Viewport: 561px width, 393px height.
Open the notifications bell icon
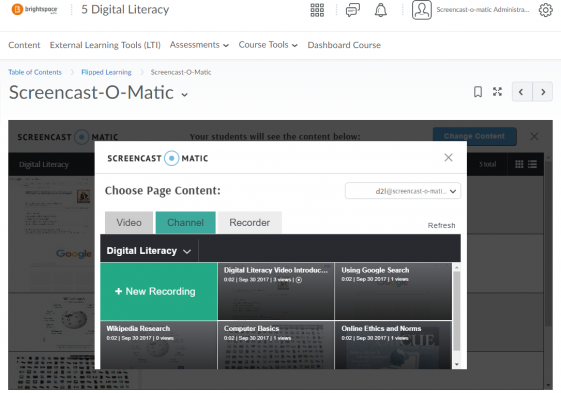[381, 10]
